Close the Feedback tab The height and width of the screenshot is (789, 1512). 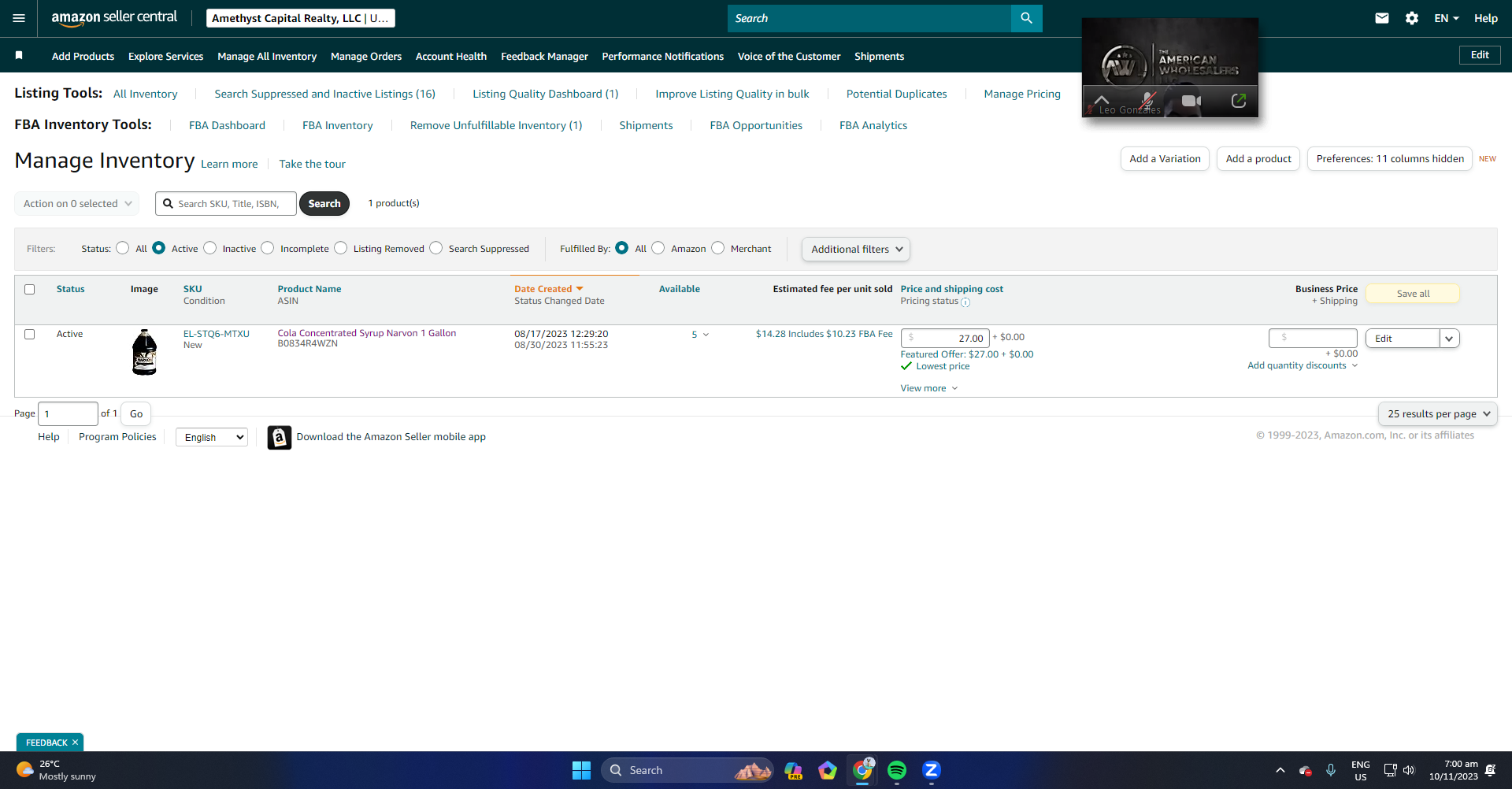[x=76, y=743]
